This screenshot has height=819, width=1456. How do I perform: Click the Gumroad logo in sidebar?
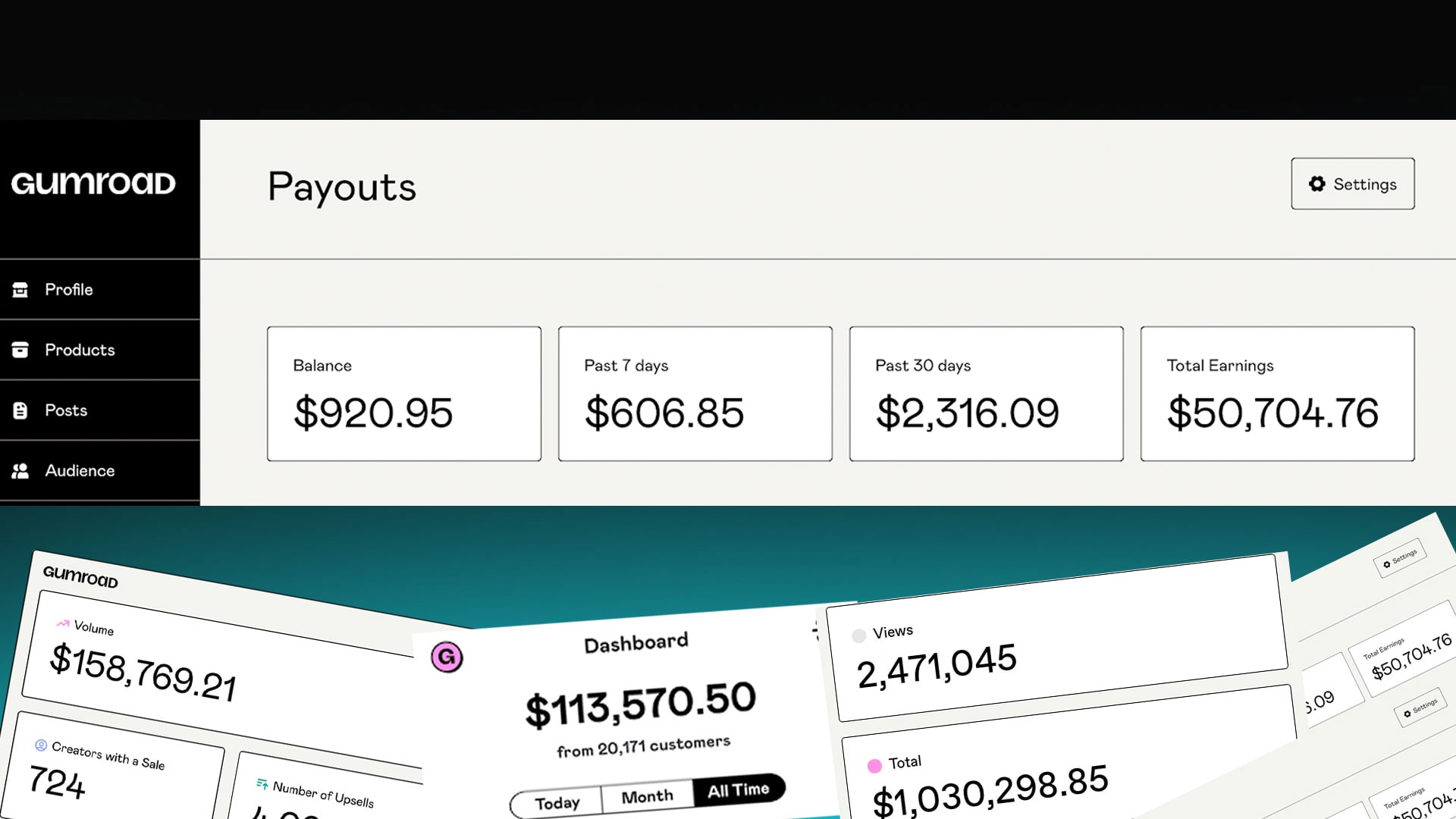coord(93,184)
